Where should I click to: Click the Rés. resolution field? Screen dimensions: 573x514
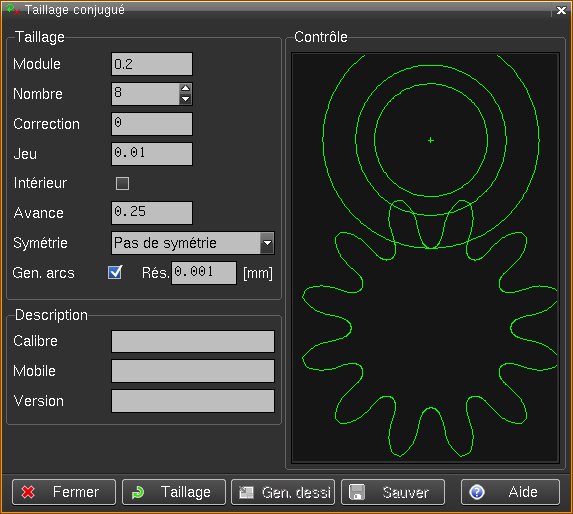coord(204,273)
